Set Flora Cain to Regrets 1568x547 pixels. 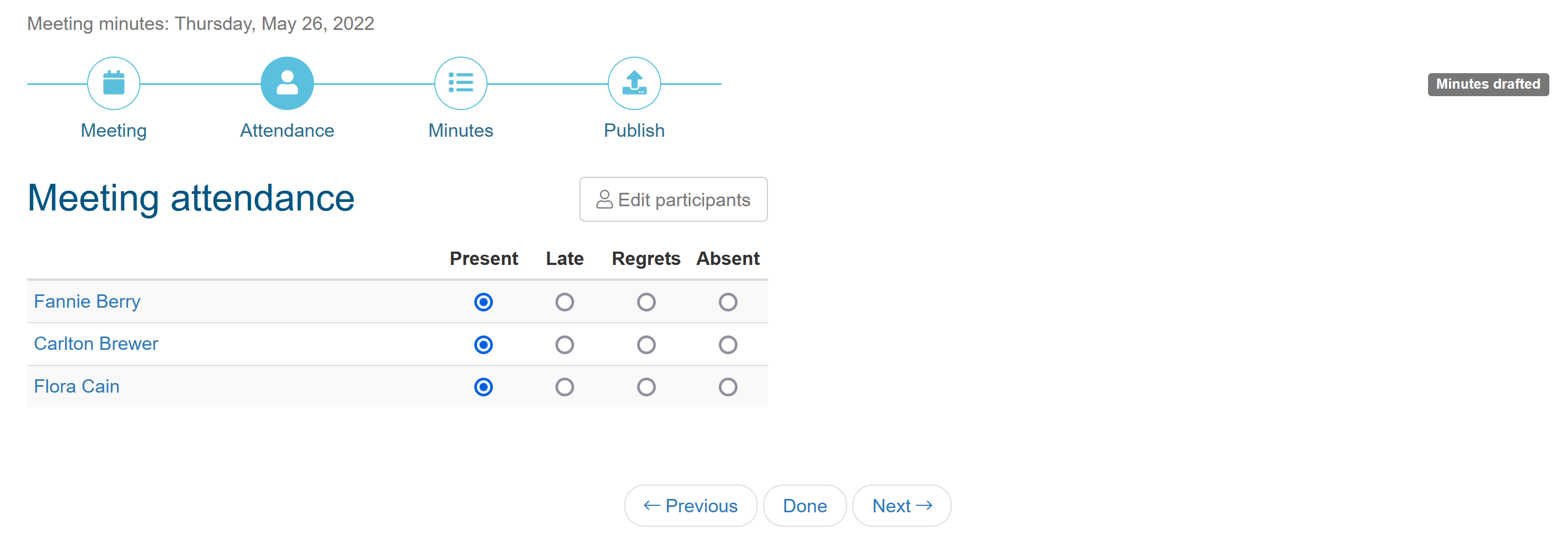click(x=646, y=387)
